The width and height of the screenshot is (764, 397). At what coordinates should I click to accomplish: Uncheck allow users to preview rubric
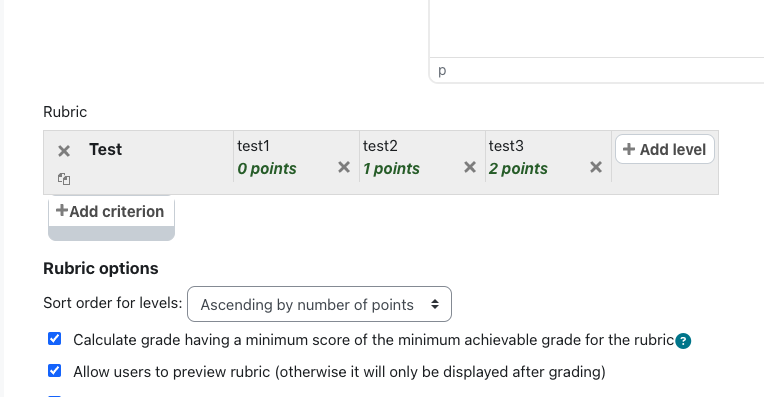coord(55,371)
